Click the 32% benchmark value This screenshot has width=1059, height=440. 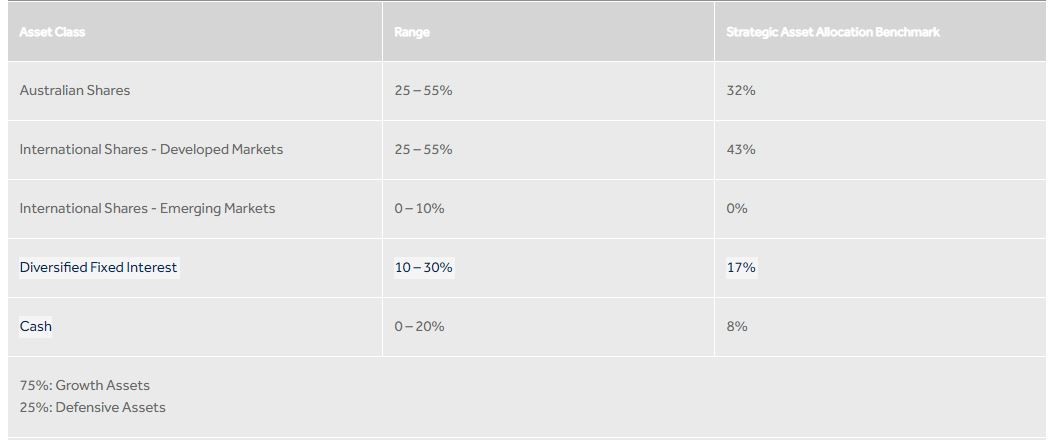pos(740,90)
